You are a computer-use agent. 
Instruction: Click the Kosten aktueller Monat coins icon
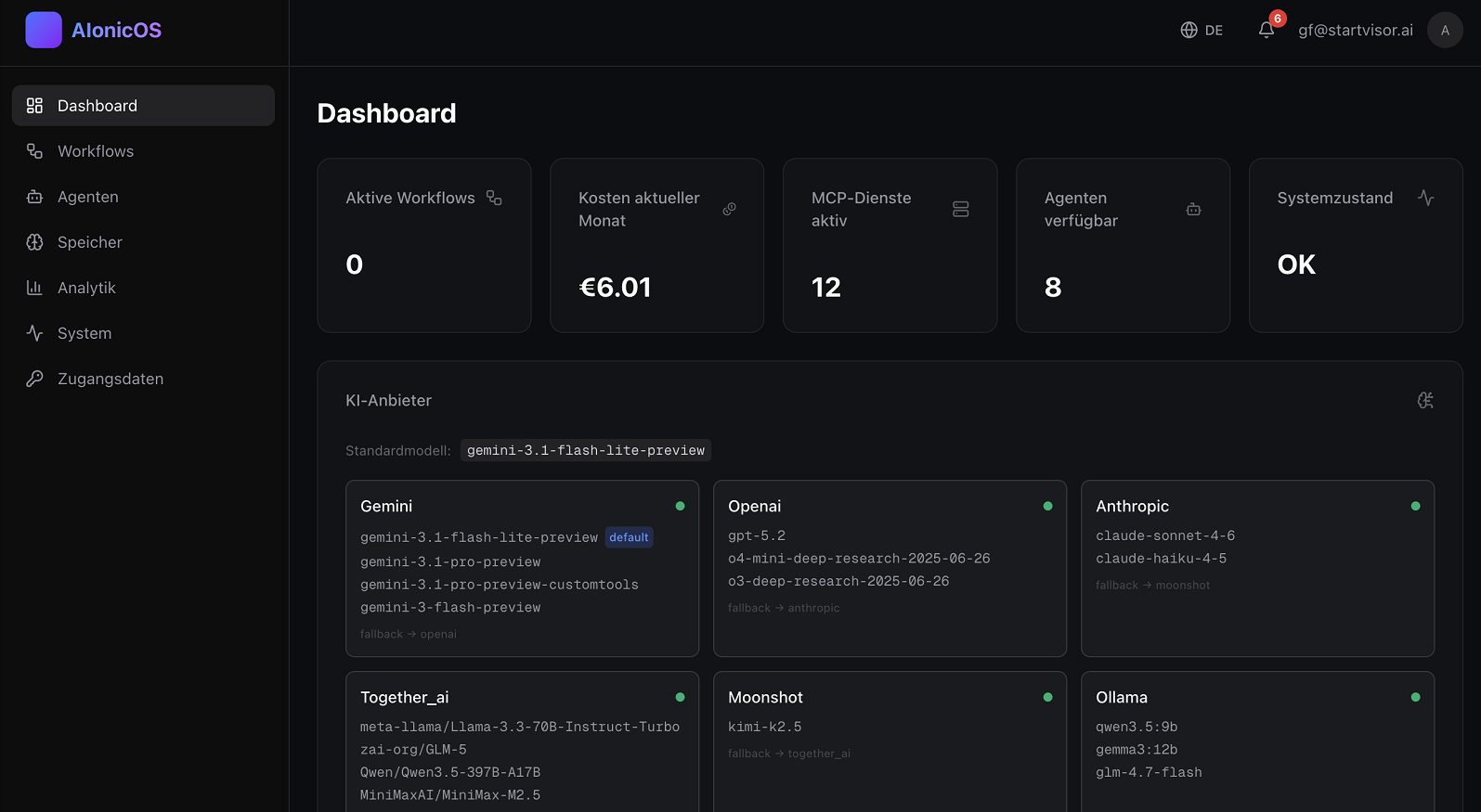pos(729,209)
